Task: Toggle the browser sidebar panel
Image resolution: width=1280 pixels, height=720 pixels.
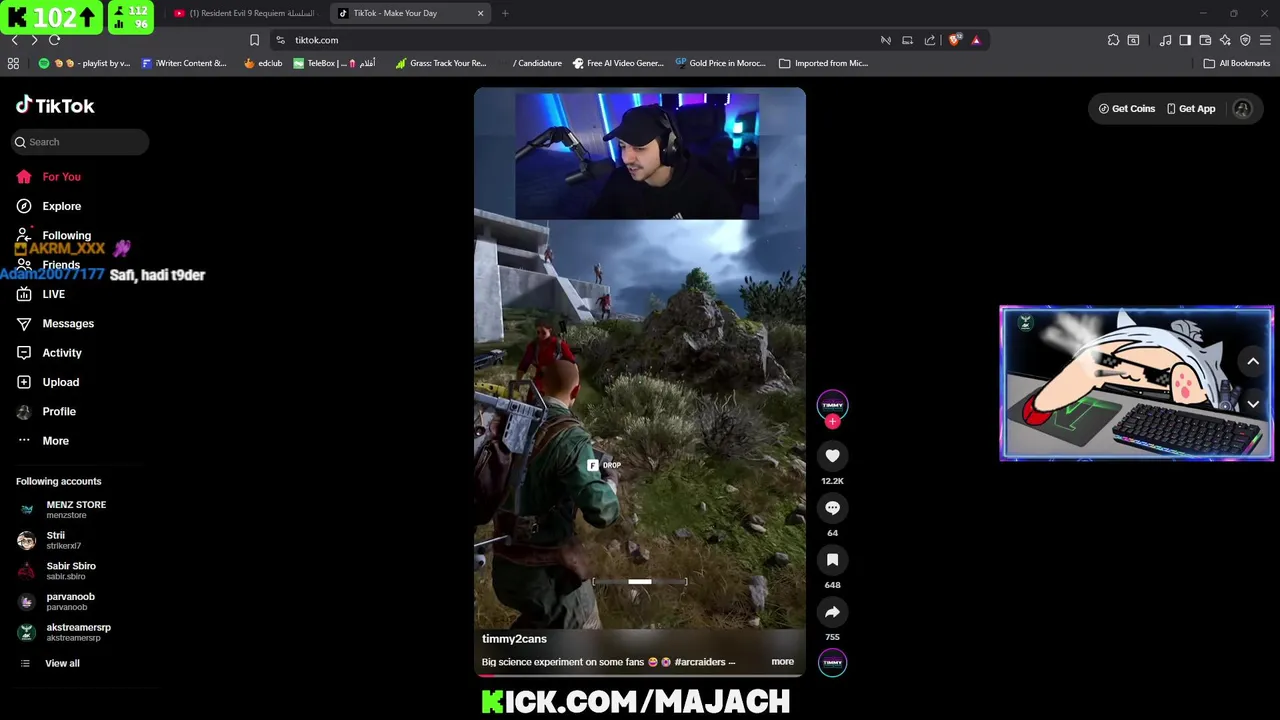Action: tap(1185, 40)
